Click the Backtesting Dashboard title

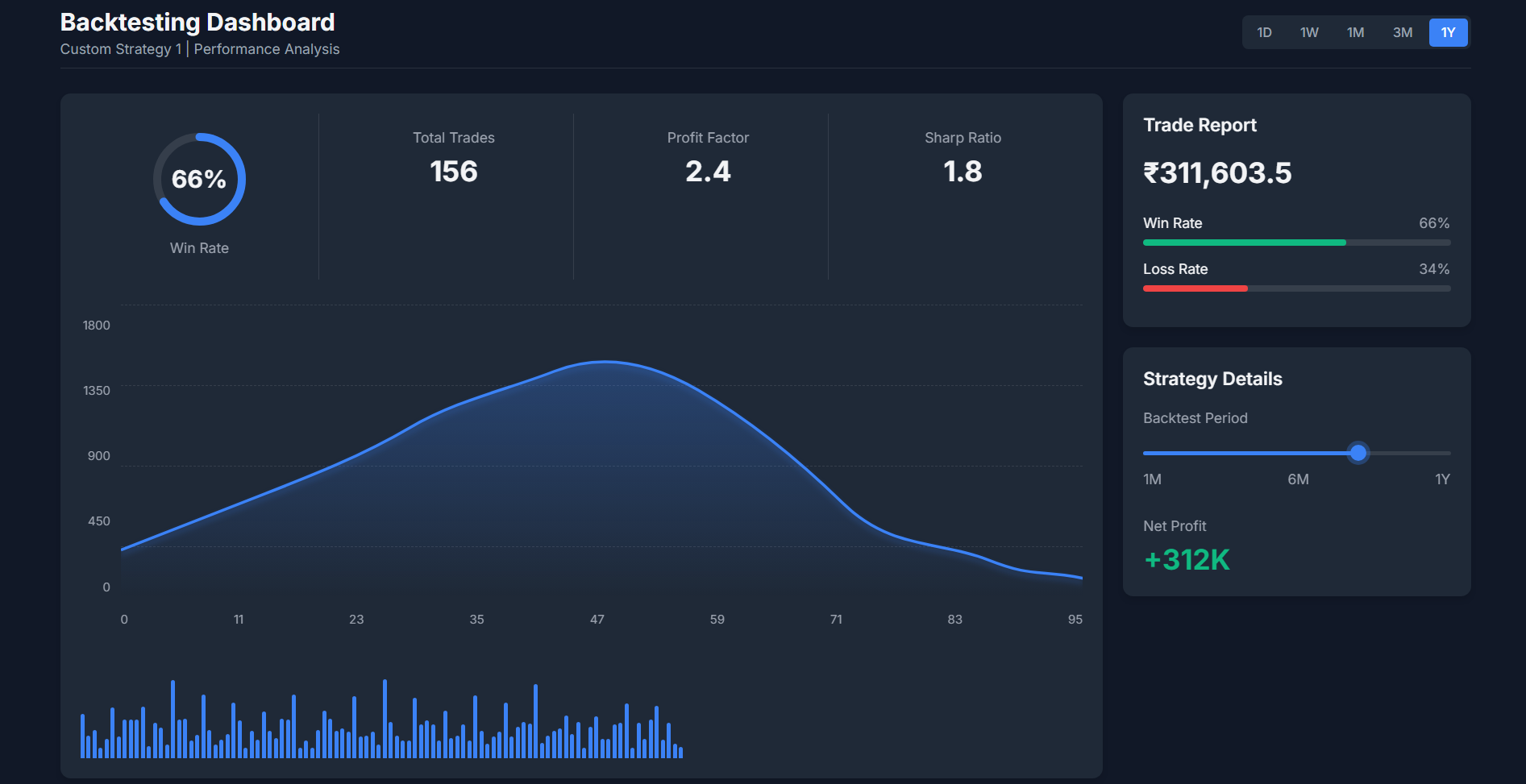point(198,23)
